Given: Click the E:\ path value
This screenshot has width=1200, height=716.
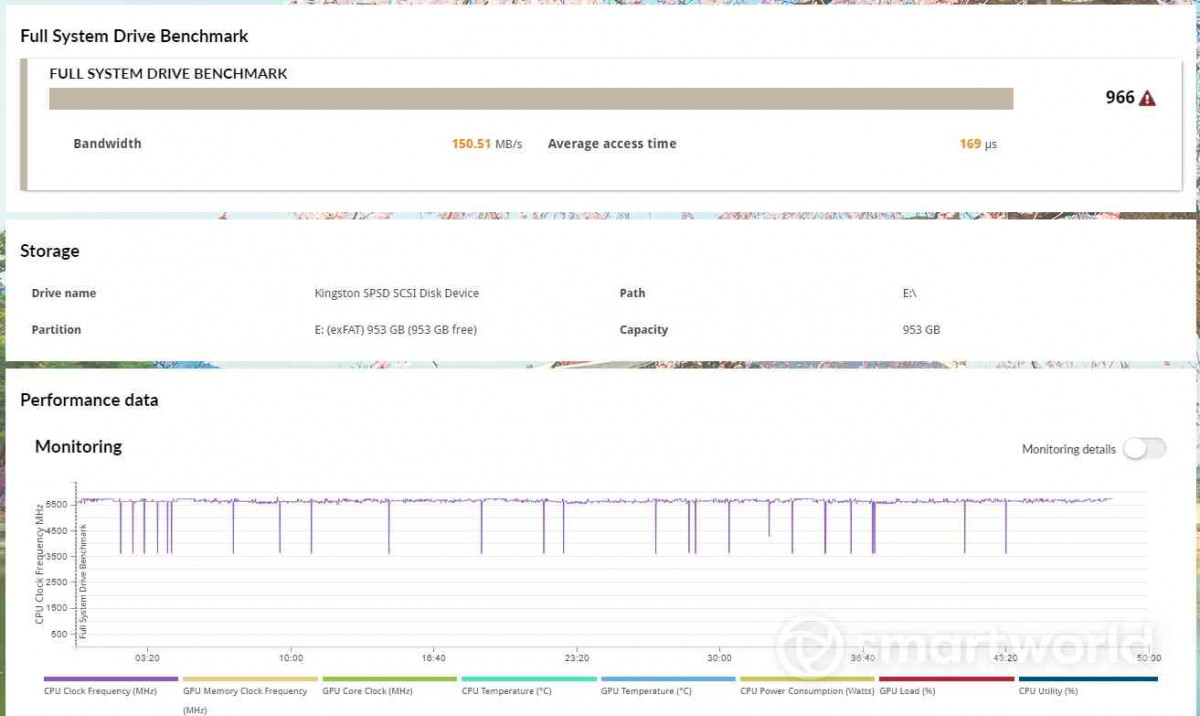Looking at the screenshot, I should (909, 293).
